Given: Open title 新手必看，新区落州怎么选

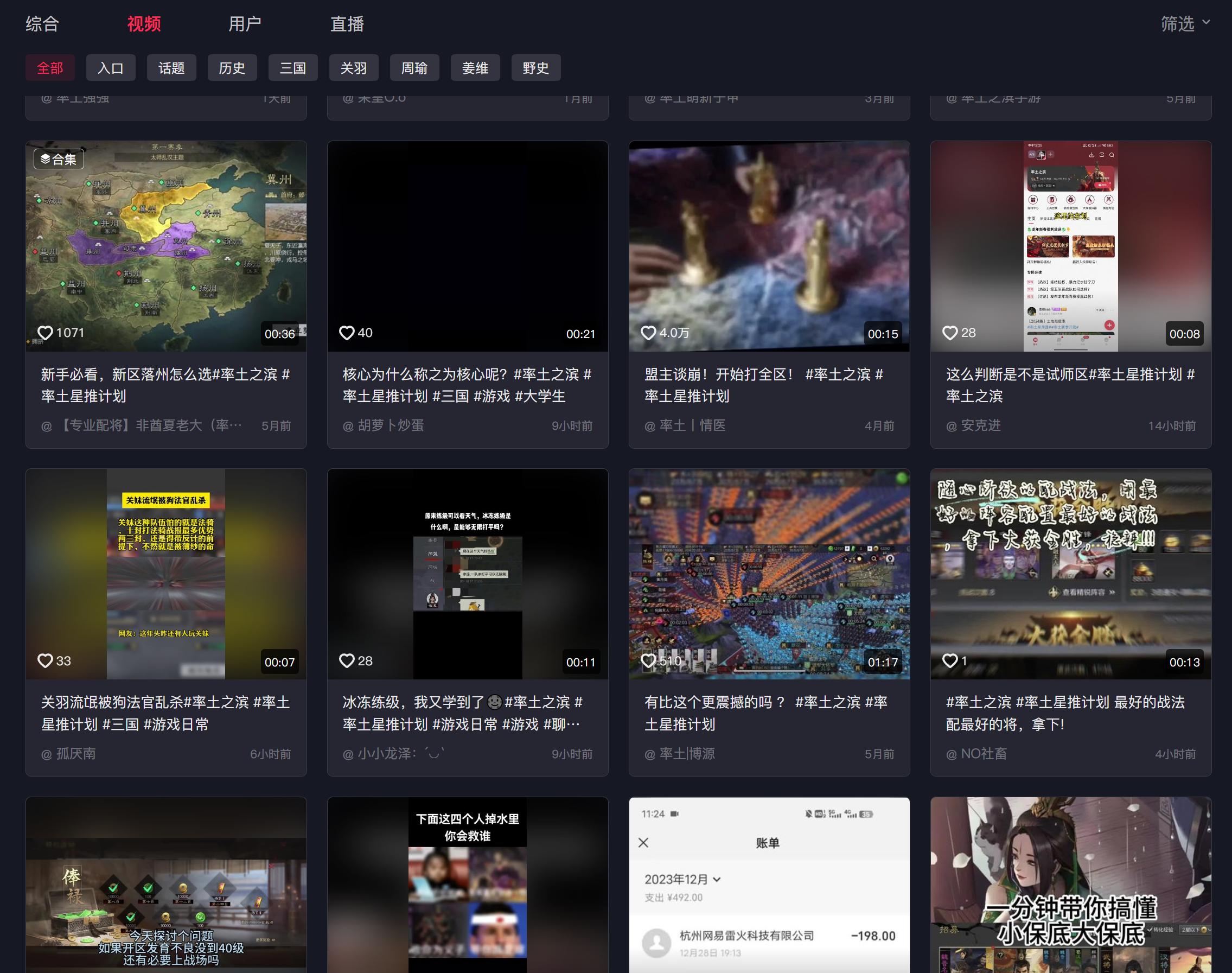Looking at the screenshot, I should (x=166, y=385).
